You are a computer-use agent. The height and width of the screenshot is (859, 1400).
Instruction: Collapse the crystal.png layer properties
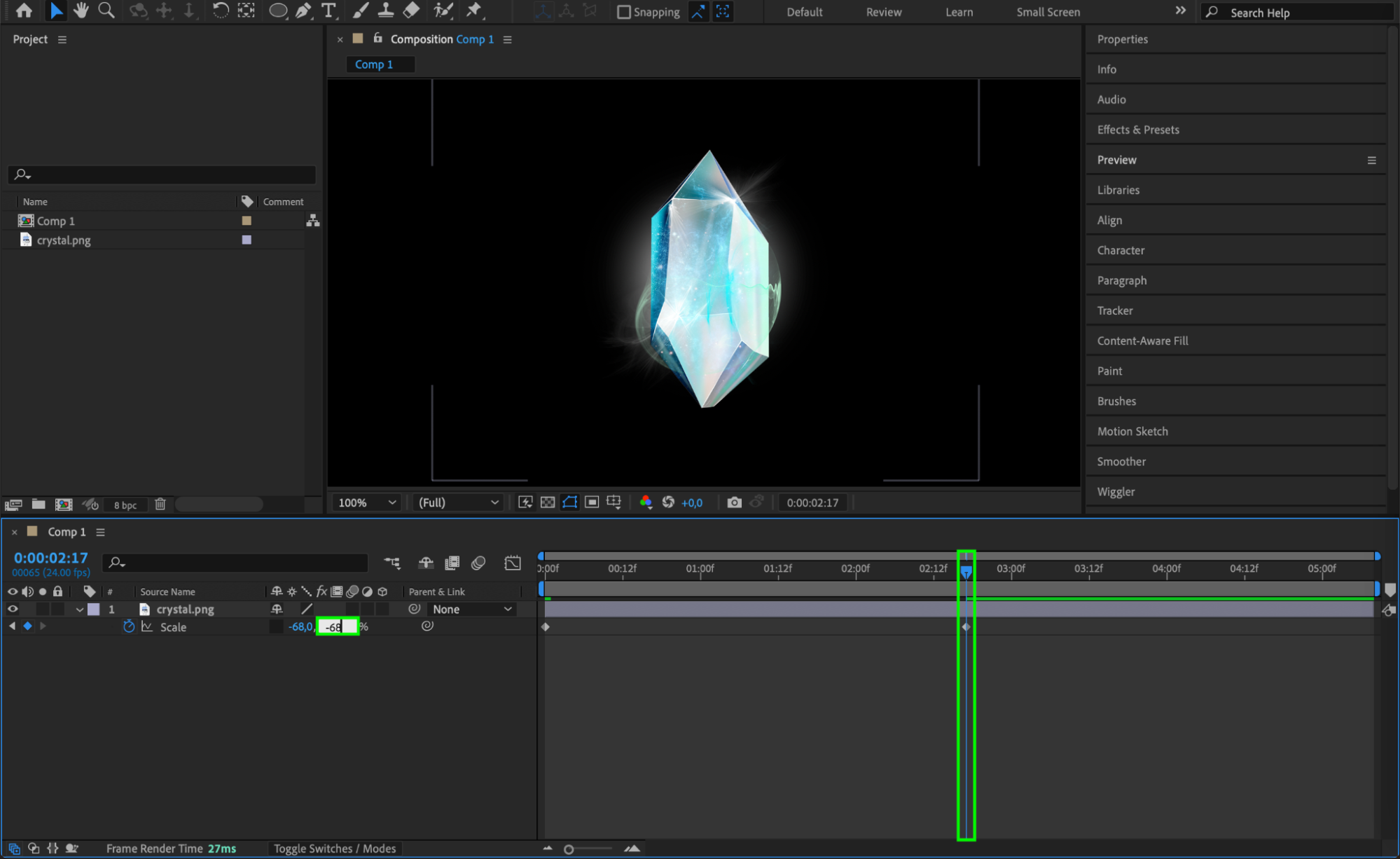pyautogui.click(x=79, y=610)
